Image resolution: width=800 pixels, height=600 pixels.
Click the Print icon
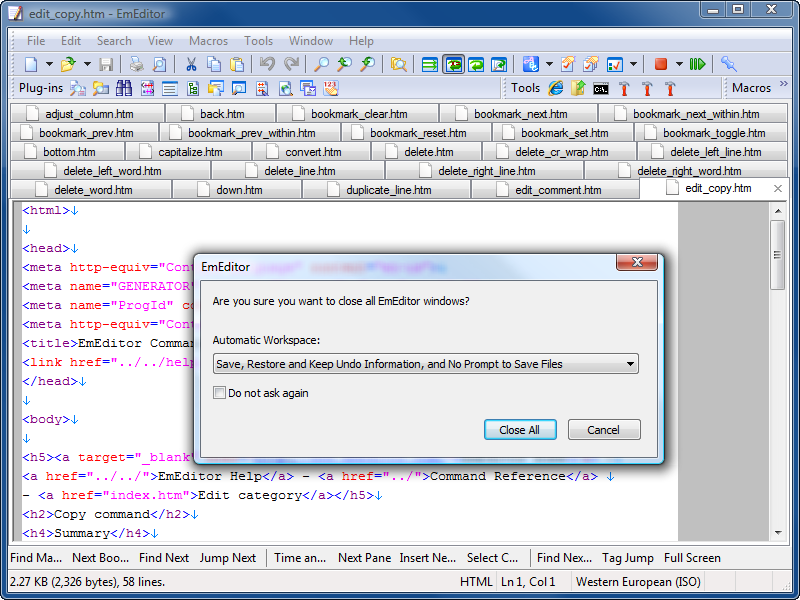pos(136,64)
